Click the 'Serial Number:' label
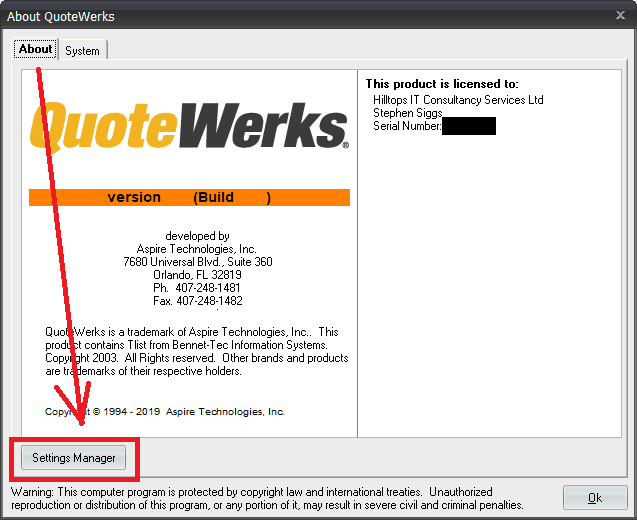 407,126
